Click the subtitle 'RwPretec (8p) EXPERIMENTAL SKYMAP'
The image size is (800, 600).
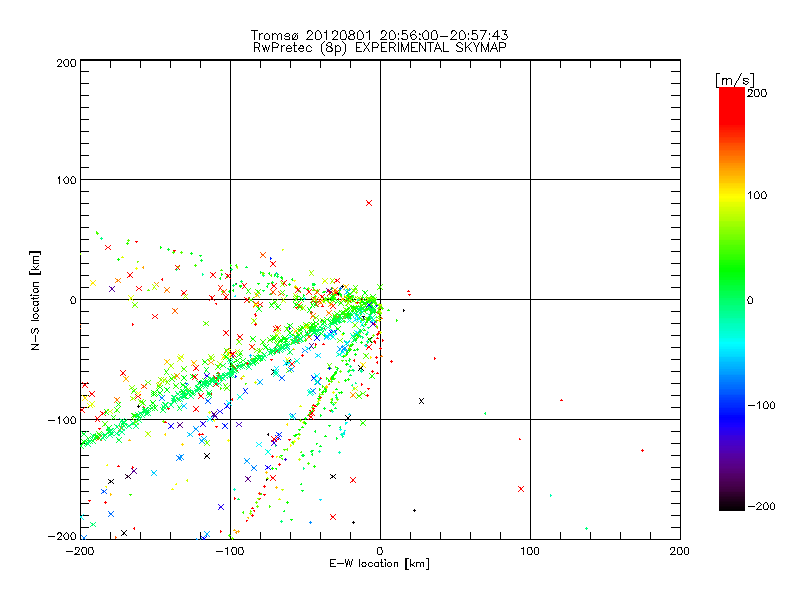[379, 47]
